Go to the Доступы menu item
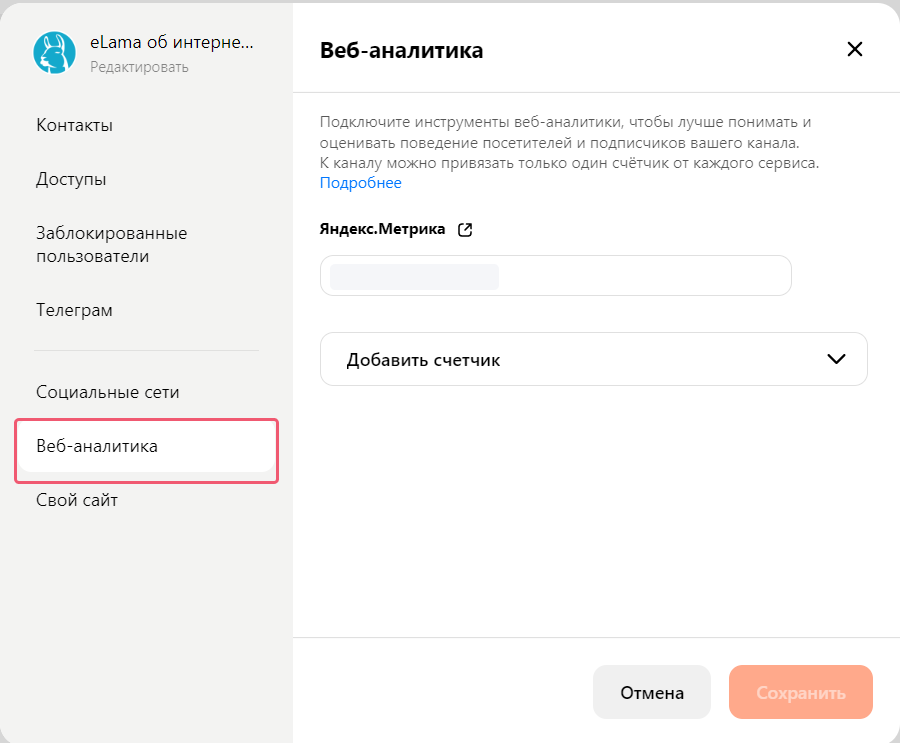Image resolution: width=900 pixels, height=743 pixels. click(x=71, y=179)
